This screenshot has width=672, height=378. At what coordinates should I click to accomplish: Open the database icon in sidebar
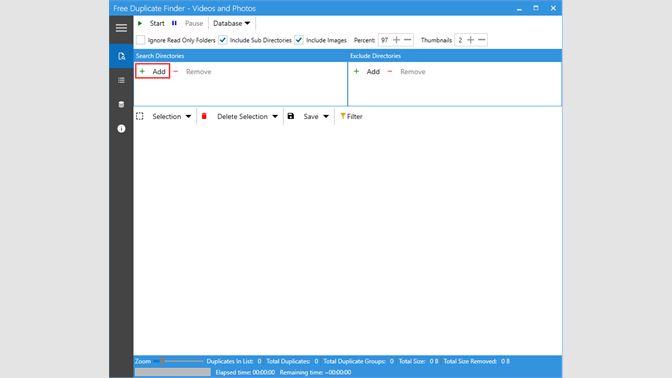click(x=121, y=104)
